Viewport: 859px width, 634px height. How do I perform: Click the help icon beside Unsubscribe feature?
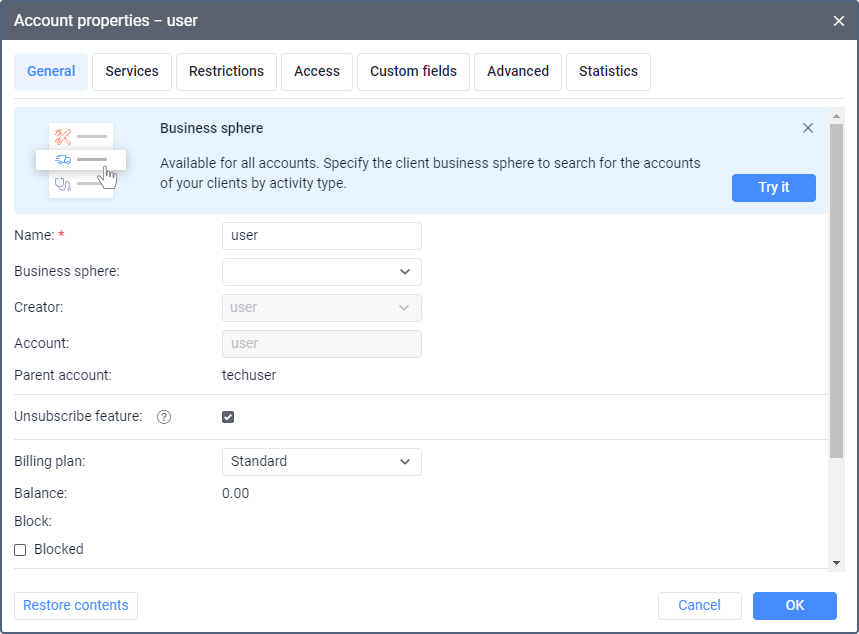point(164,417)
